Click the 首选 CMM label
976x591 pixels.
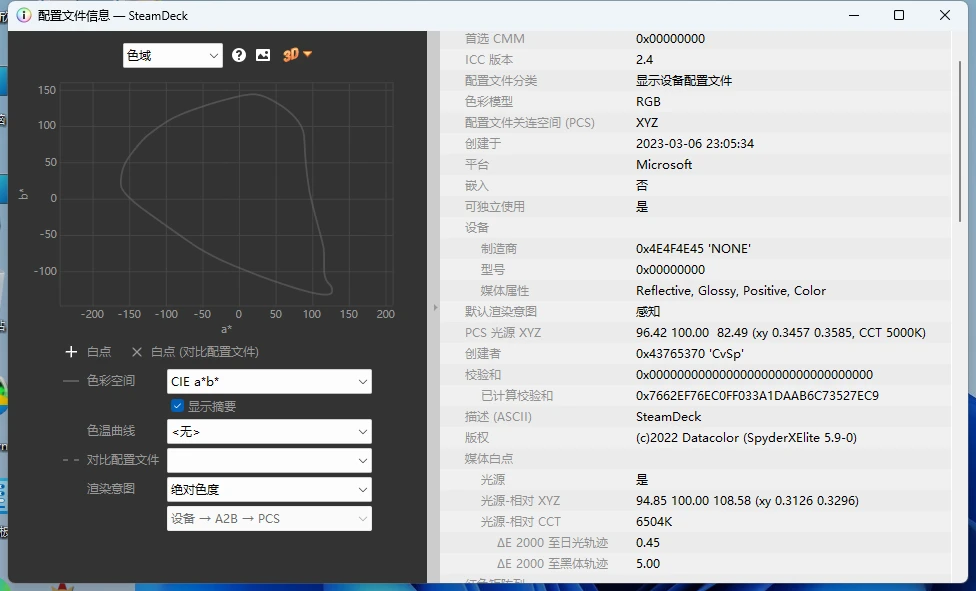pyautogui.click(x=495, y=39)
